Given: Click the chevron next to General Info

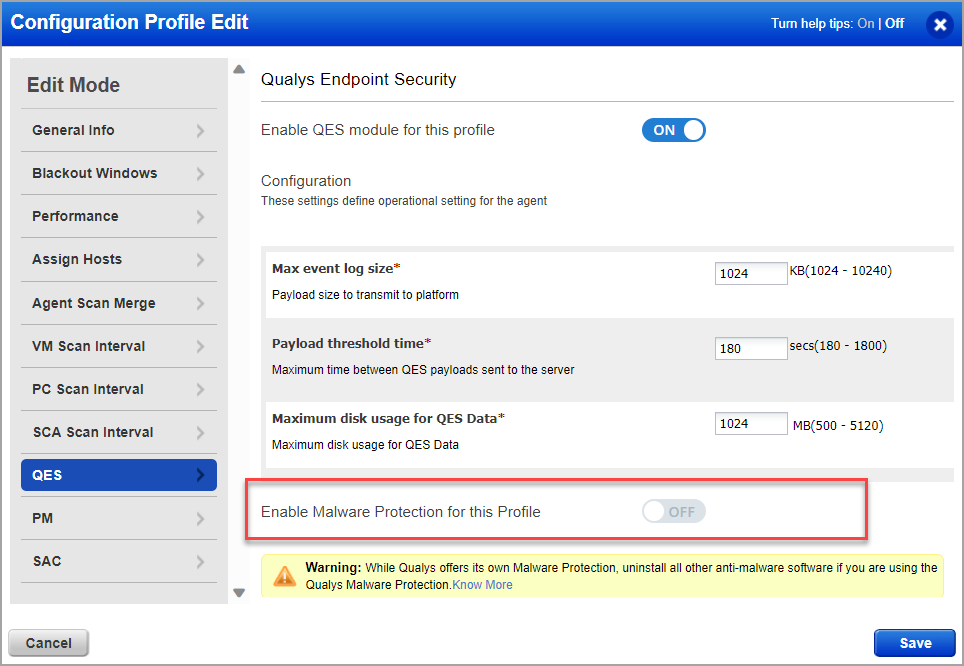Looking at the screenshot, I should tap(200, 130).
